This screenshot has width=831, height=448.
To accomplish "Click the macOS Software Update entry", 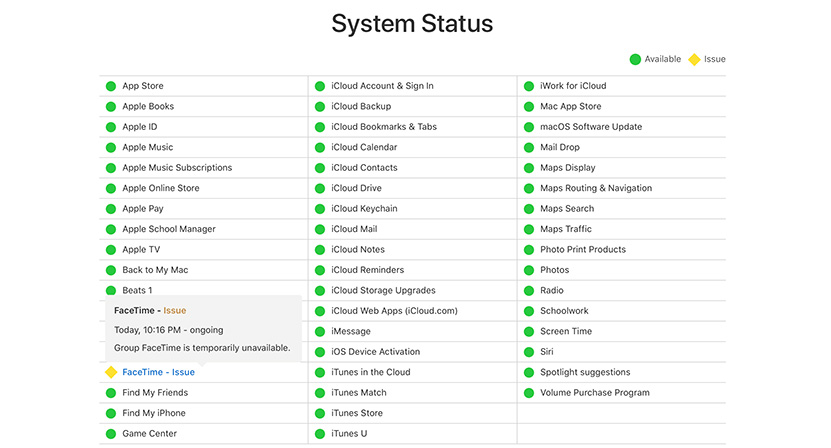I will pyautogui.click(x=621, y=127).
